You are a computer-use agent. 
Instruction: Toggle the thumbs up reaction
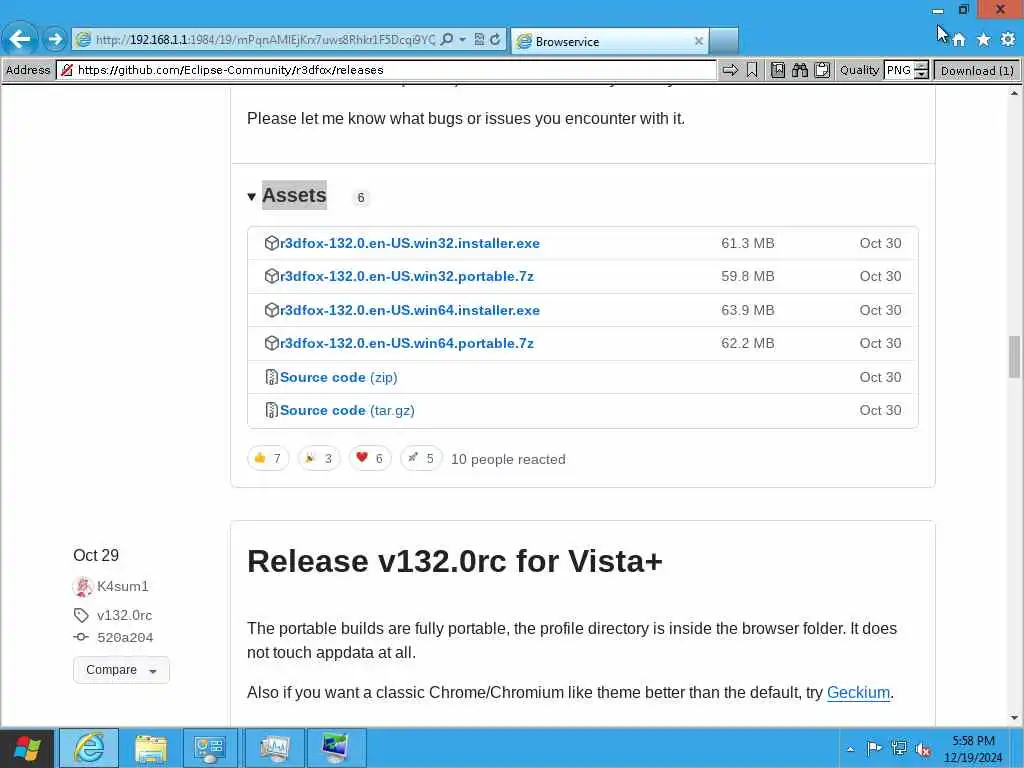[268, 458]
